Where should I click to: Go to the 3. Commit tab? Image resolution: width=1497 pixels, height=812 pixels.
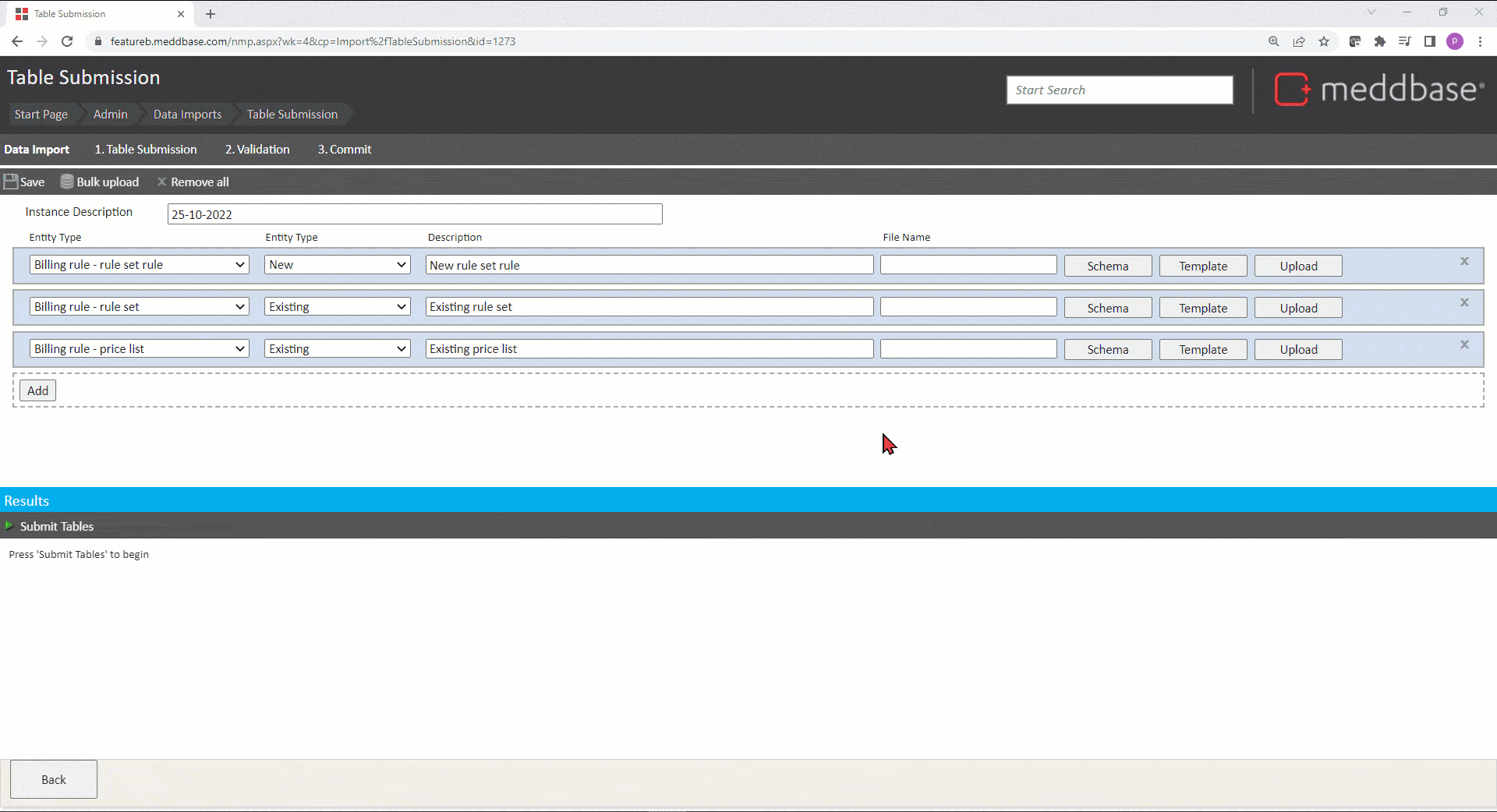(345, 150)
